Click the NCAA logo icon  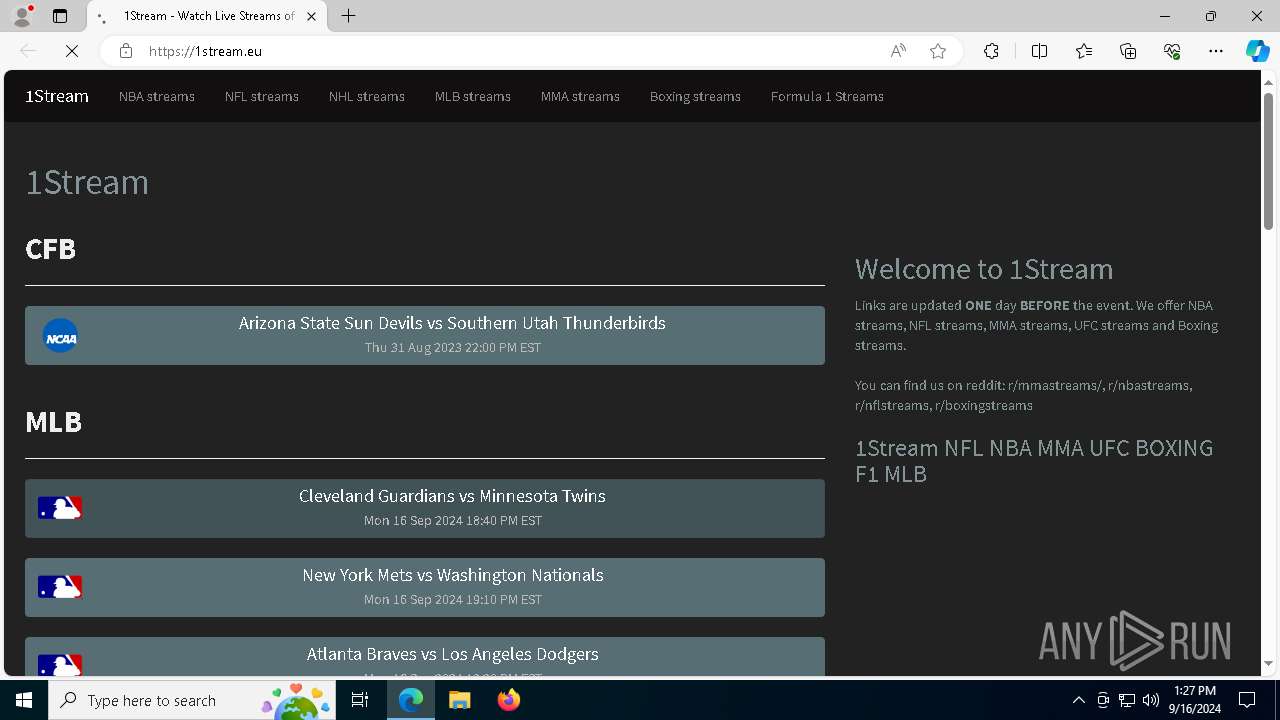coord(60,336)
